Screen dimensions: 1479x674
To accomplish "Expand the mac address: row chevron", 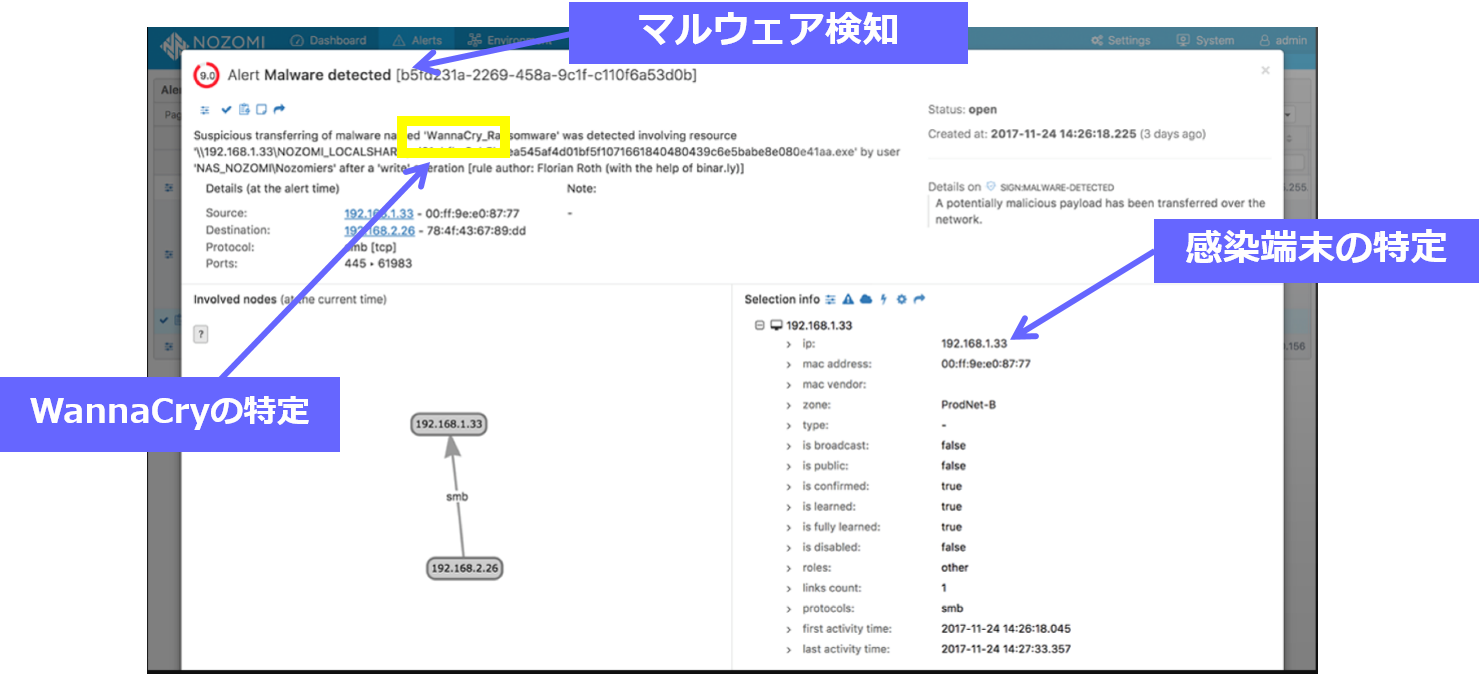I will point(788,364).
